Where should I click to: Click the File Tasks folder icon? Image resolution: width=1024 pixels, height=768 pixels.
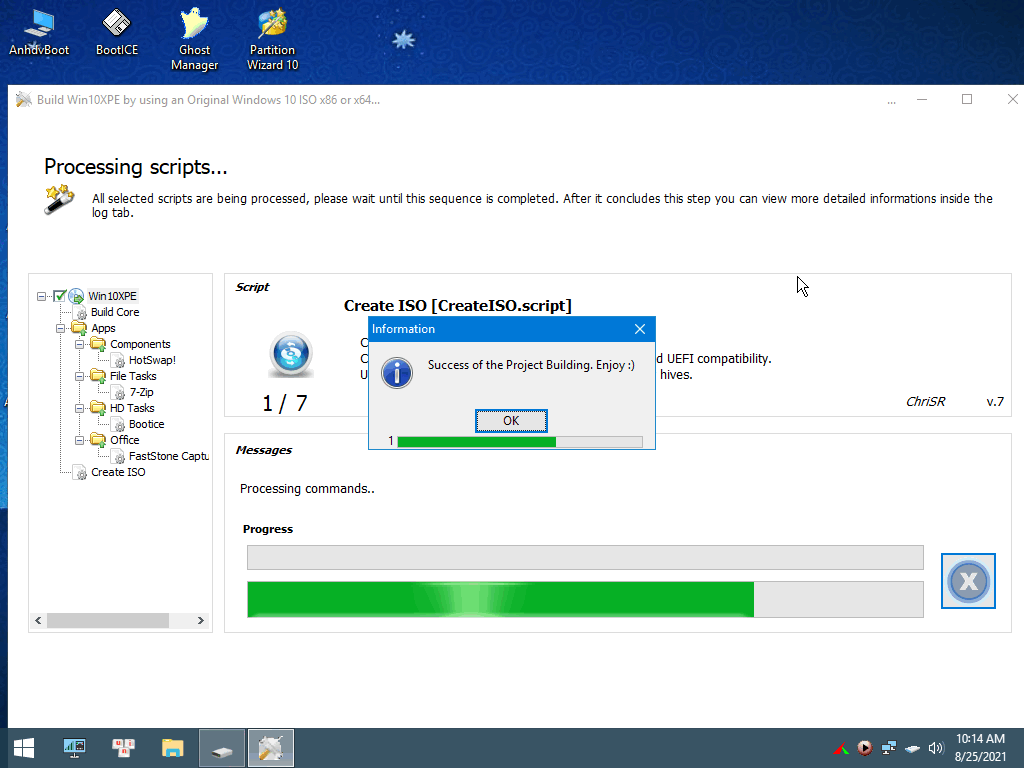coord(98,376)
